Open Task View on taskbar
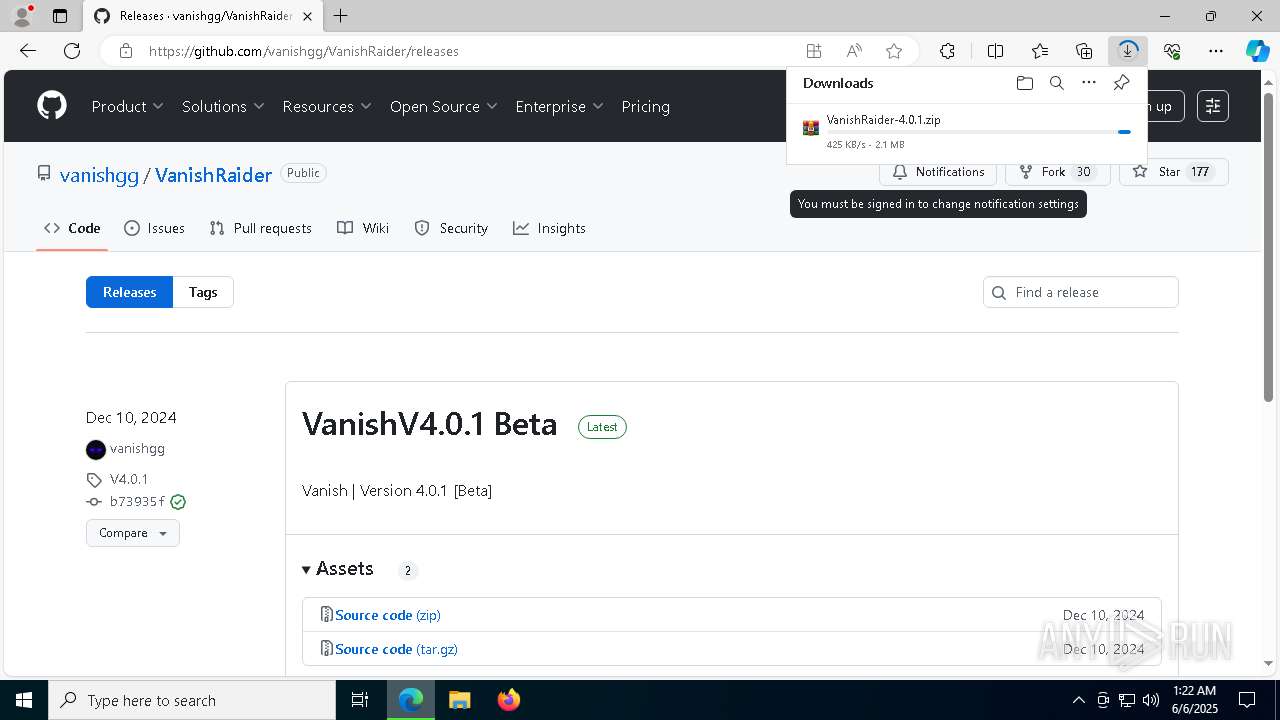The image size is (1280, 720). [360, 700]
